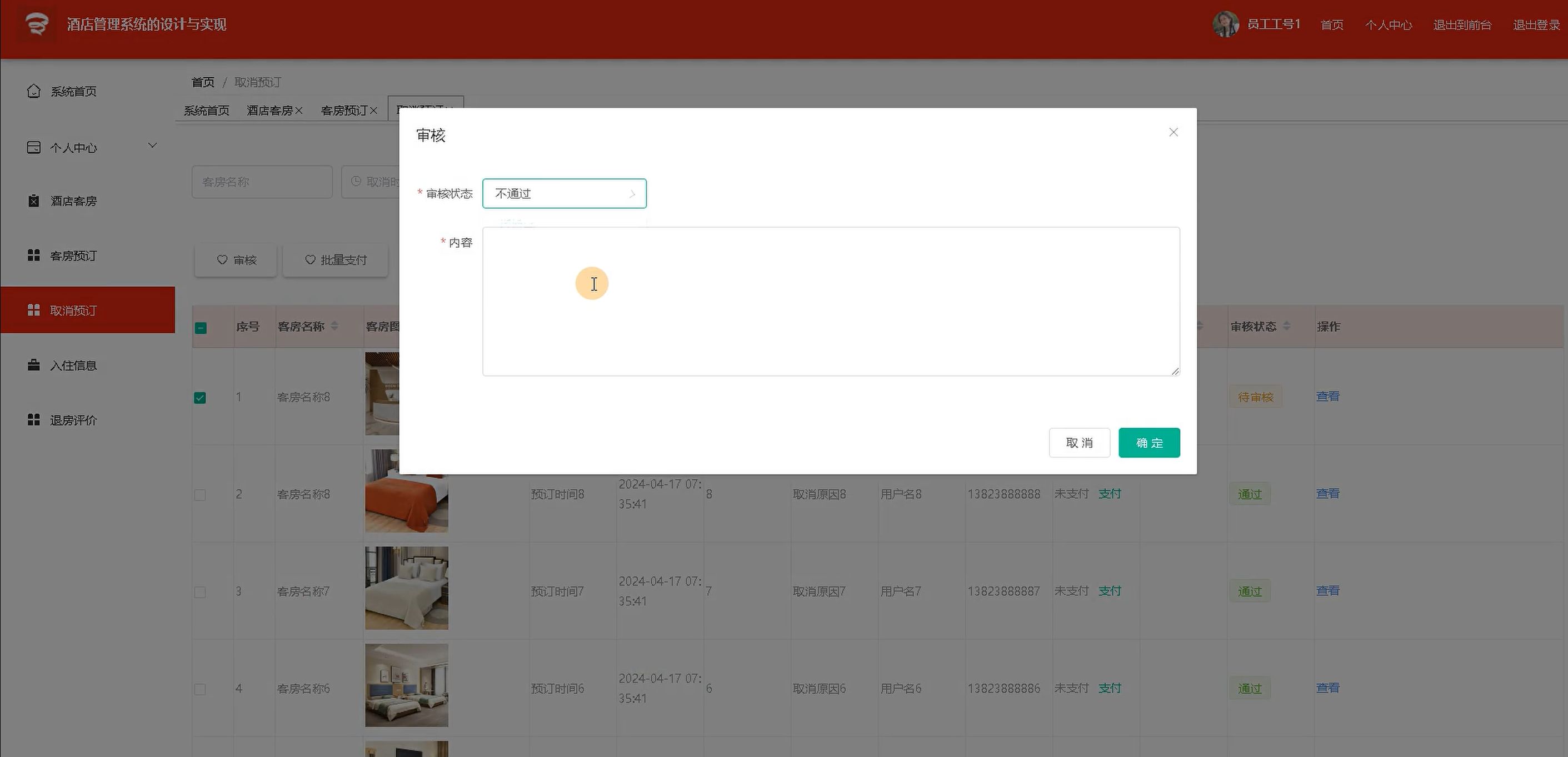Close the 酒店客房 tab via its X
Screen dimensions: 1568x757
pyautogui.click(x=299, y=111)
